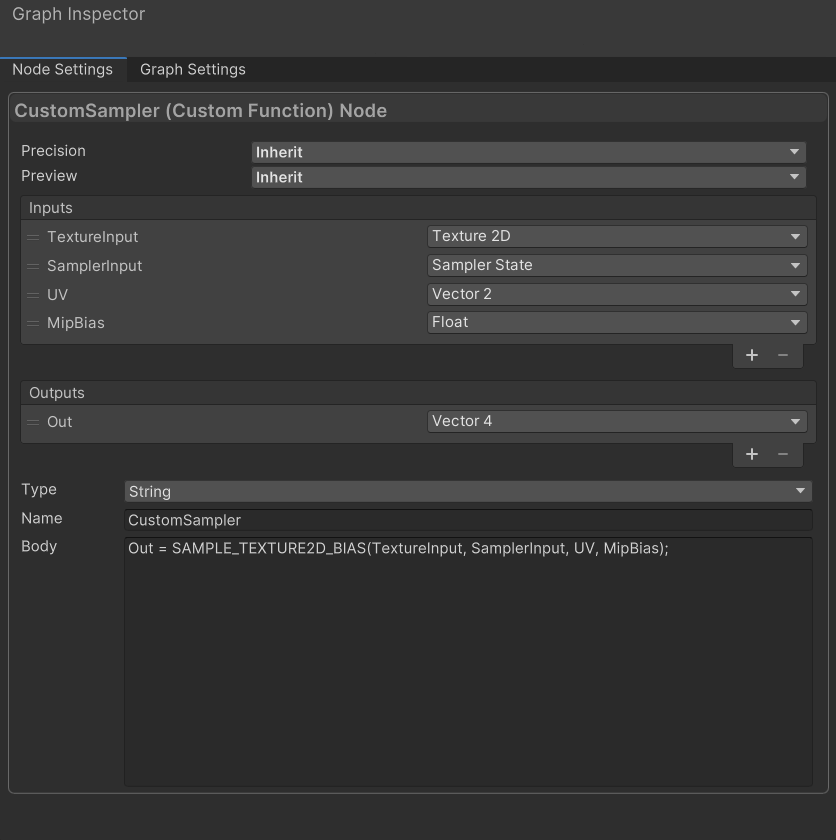
Task: Change Out output type from Vector 4
Action: tap(617, 421)
